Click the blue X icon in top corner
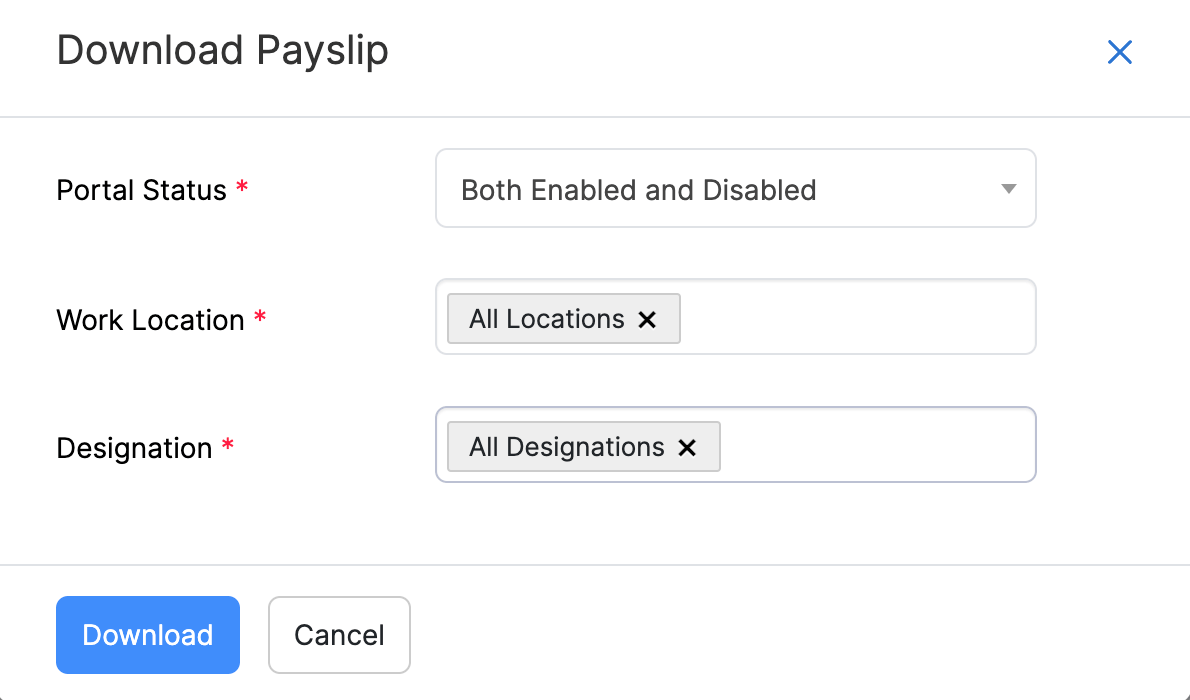The image size is (1190, 700). point(1119,52)
